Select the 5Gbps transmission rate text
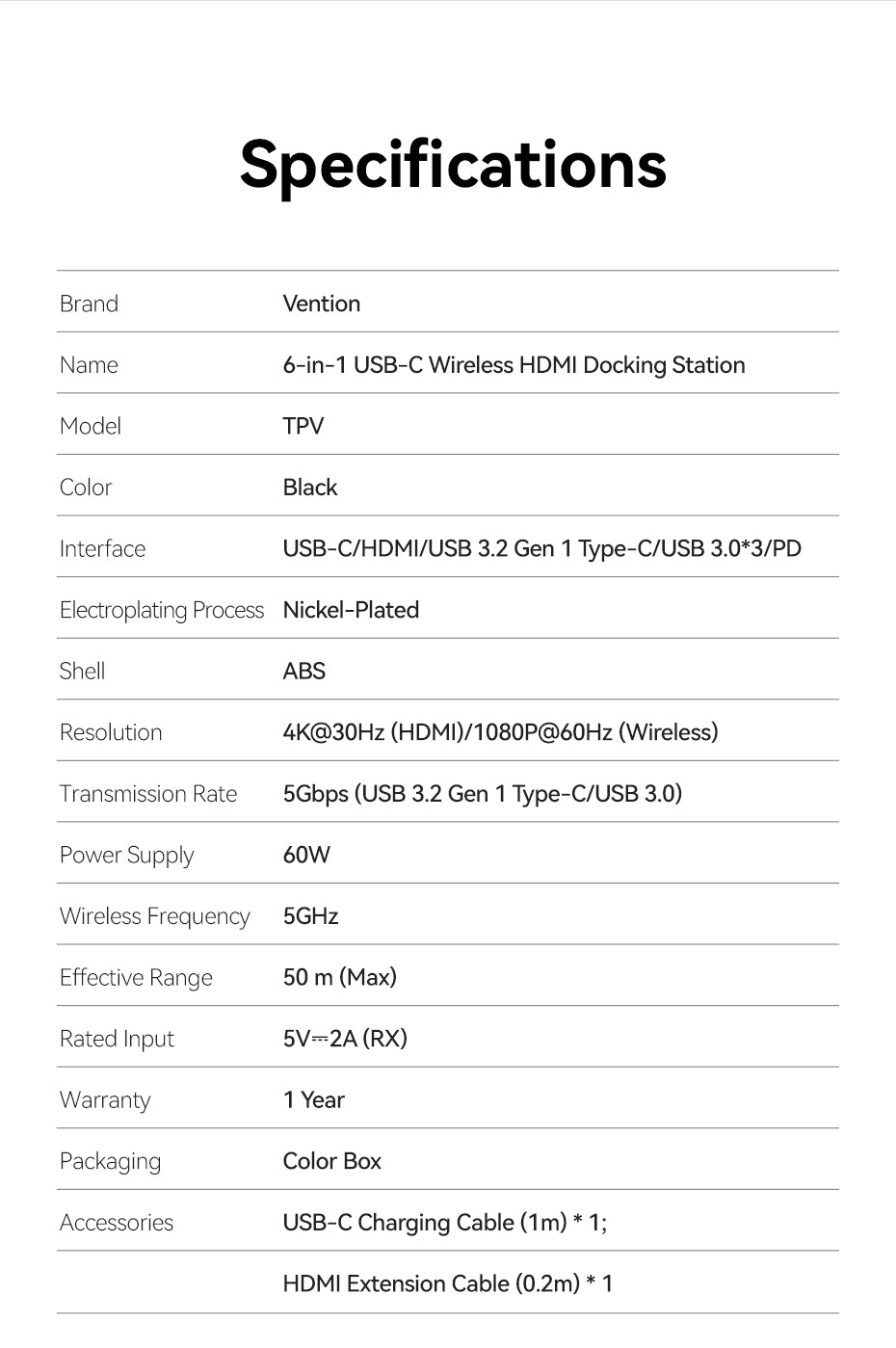896x1348 pixels. point(483,794)
